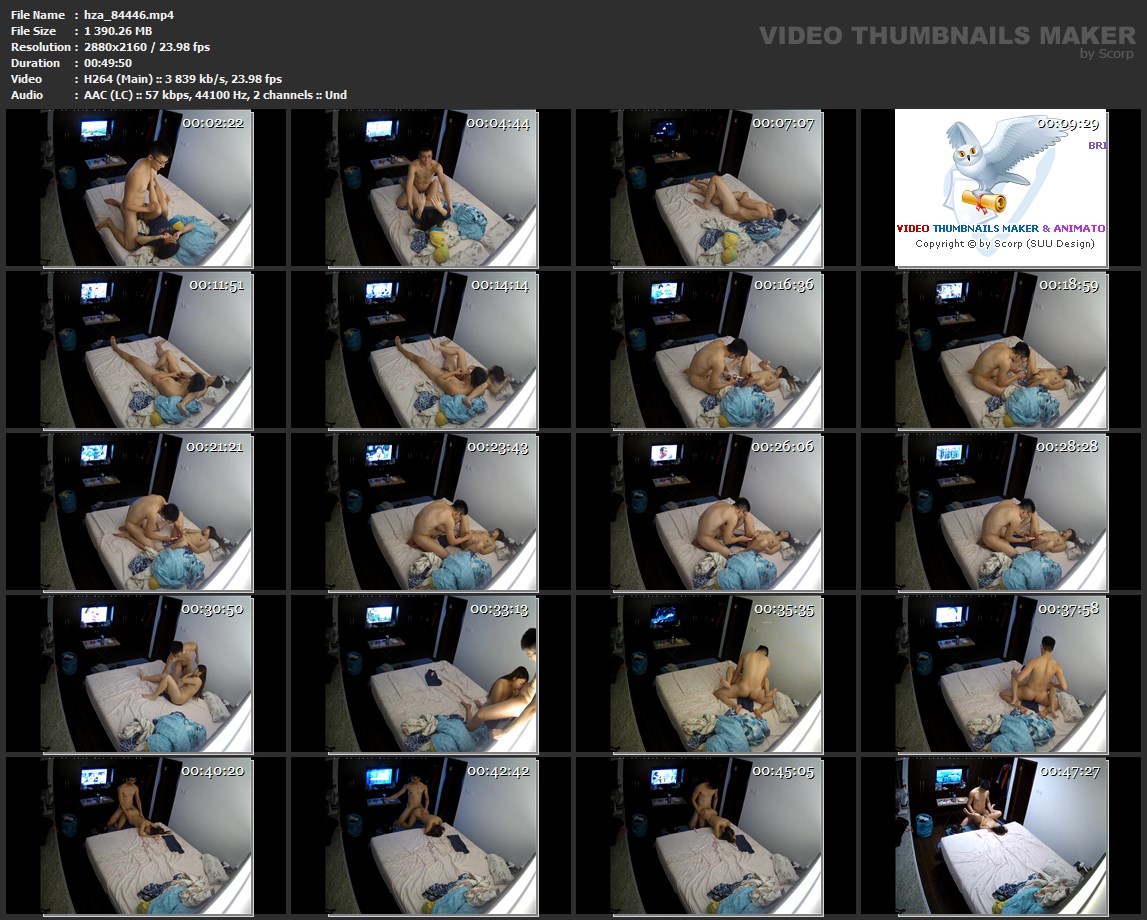
Task: Select the thumbnail stamped 00:37:58
Action: (1001, 674)
